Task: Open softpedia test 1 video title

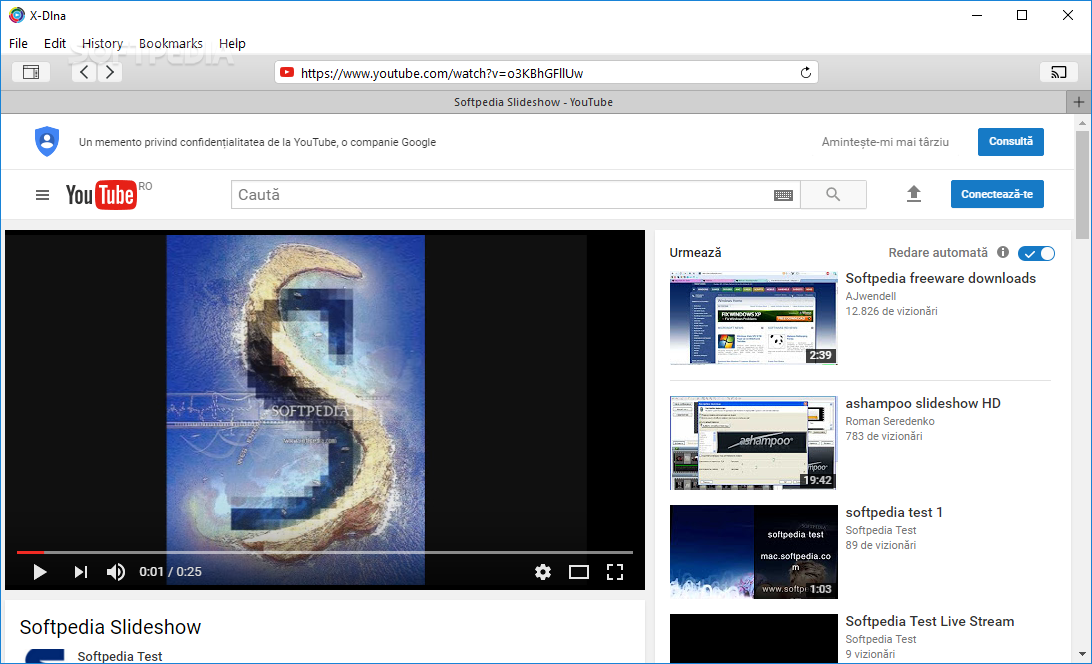Action: (894, 512)
